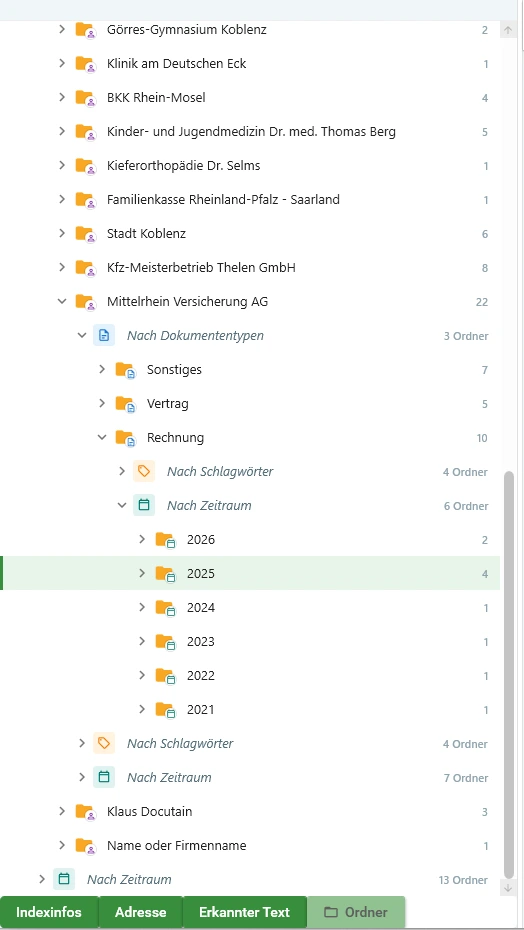524x930 pixels.
Task: Collapse the 6 Ordner Nach Zeitraum group
Action: (122, 505)
